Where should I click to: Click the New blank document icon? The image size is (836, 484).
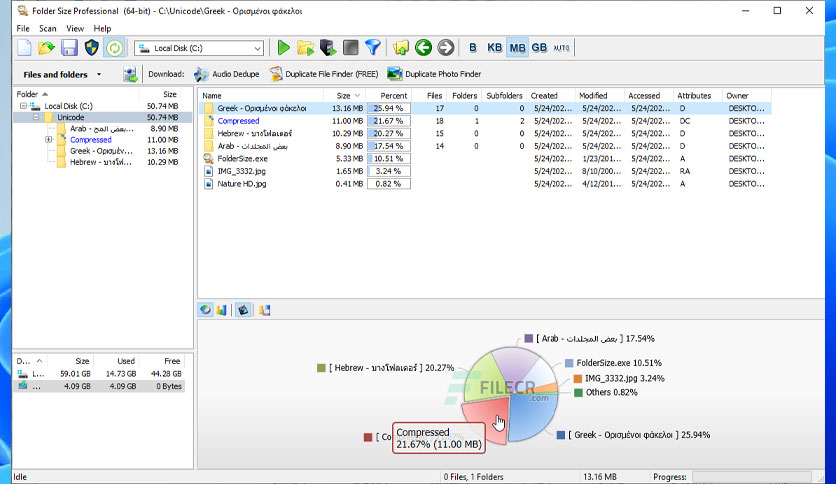25,48
